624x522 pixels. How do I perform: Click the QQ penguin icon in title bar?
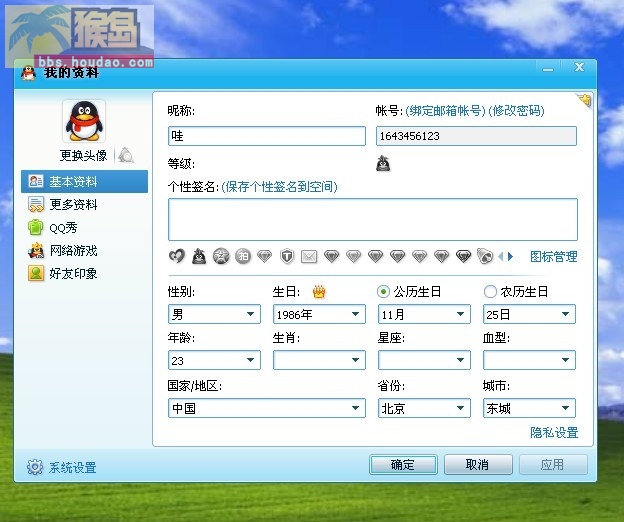click(28, 73)
